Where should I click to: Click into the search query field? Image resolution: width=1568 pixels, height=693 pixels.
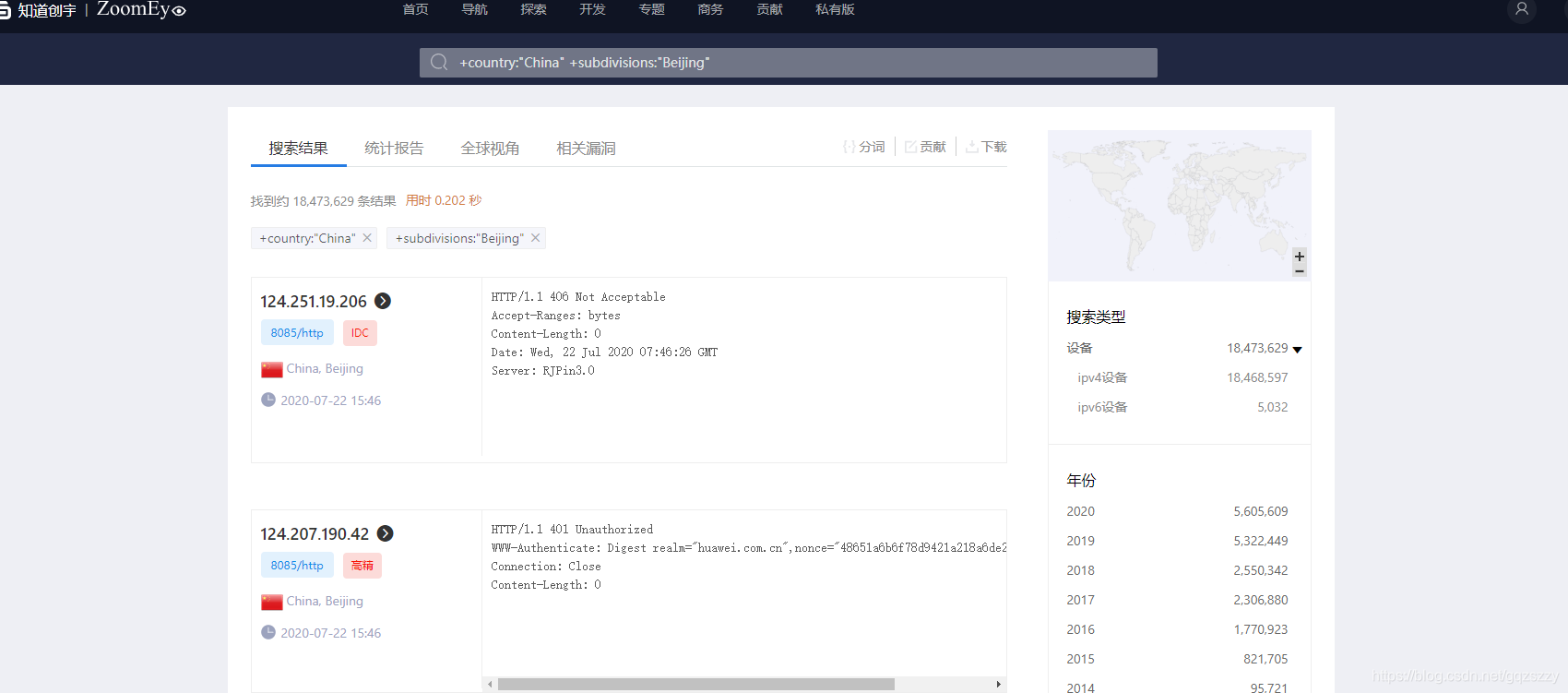tap(789, 63)
